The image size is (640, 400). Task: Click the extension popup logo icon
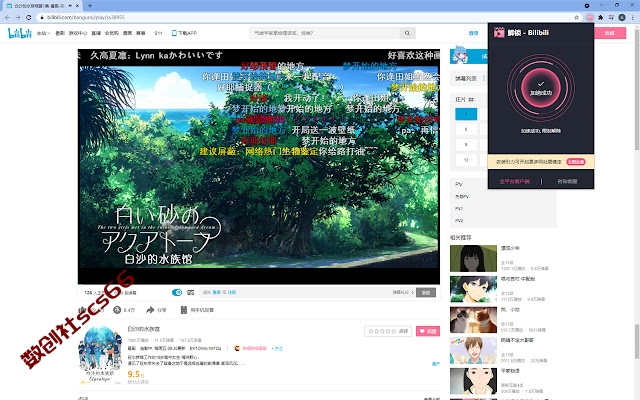pos(499,32)
